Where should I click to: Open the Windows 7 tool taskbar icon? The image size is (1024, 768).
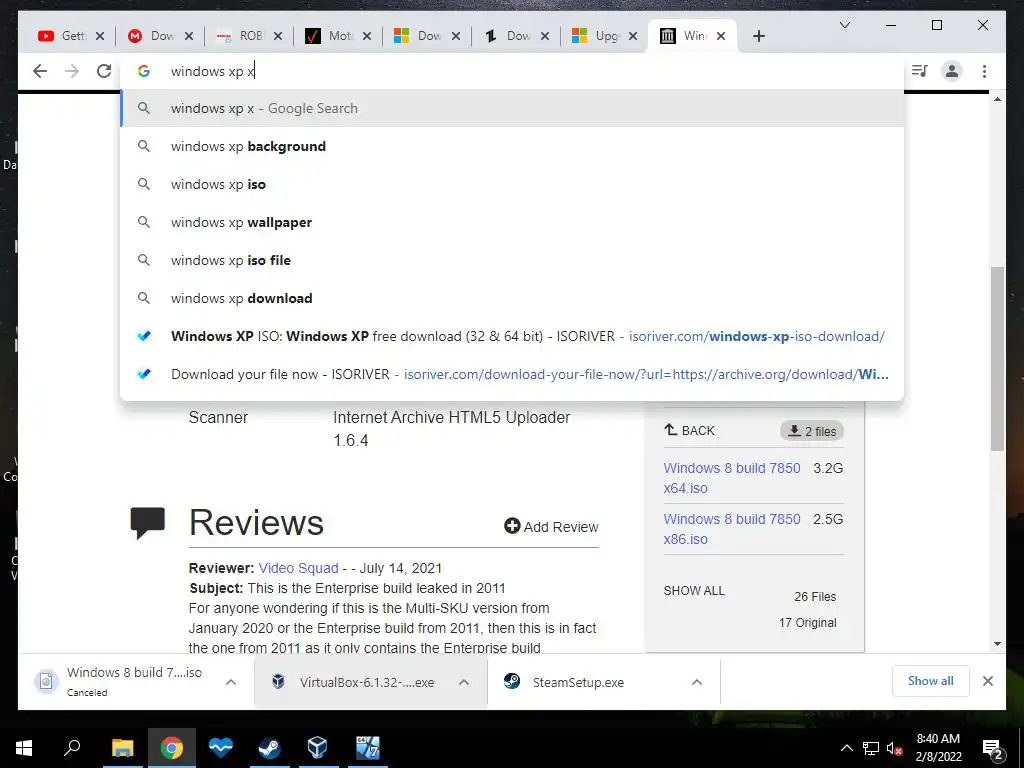[x=368, y=748]
